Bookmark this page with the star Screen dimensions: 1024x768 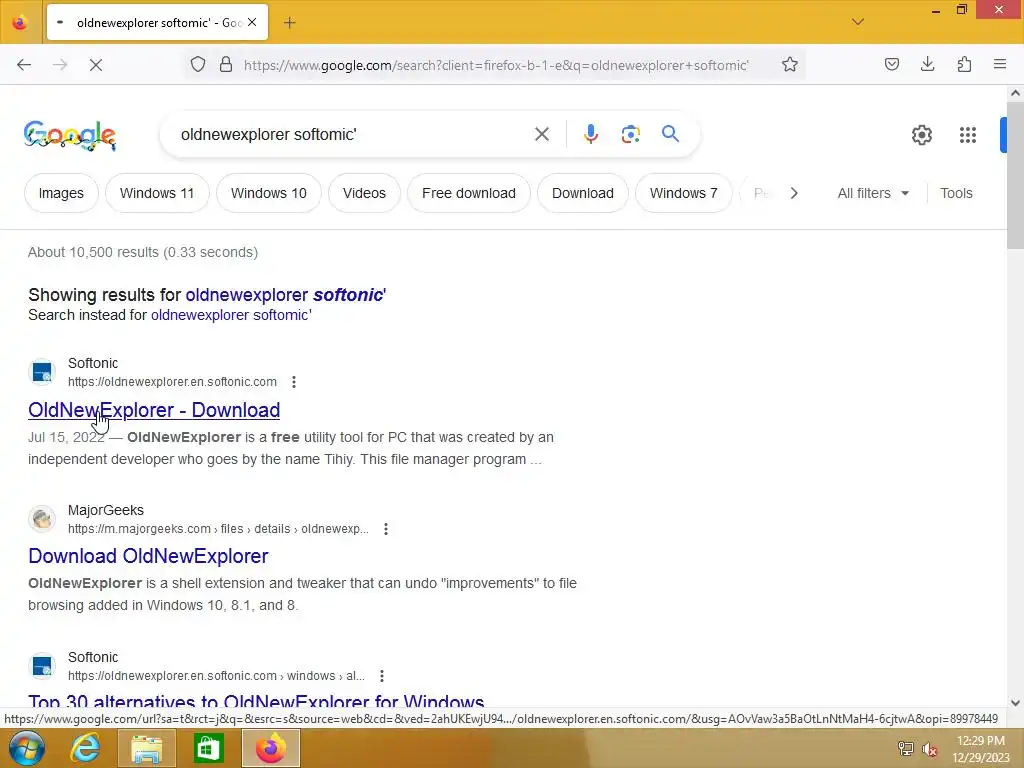pos(790,65)
